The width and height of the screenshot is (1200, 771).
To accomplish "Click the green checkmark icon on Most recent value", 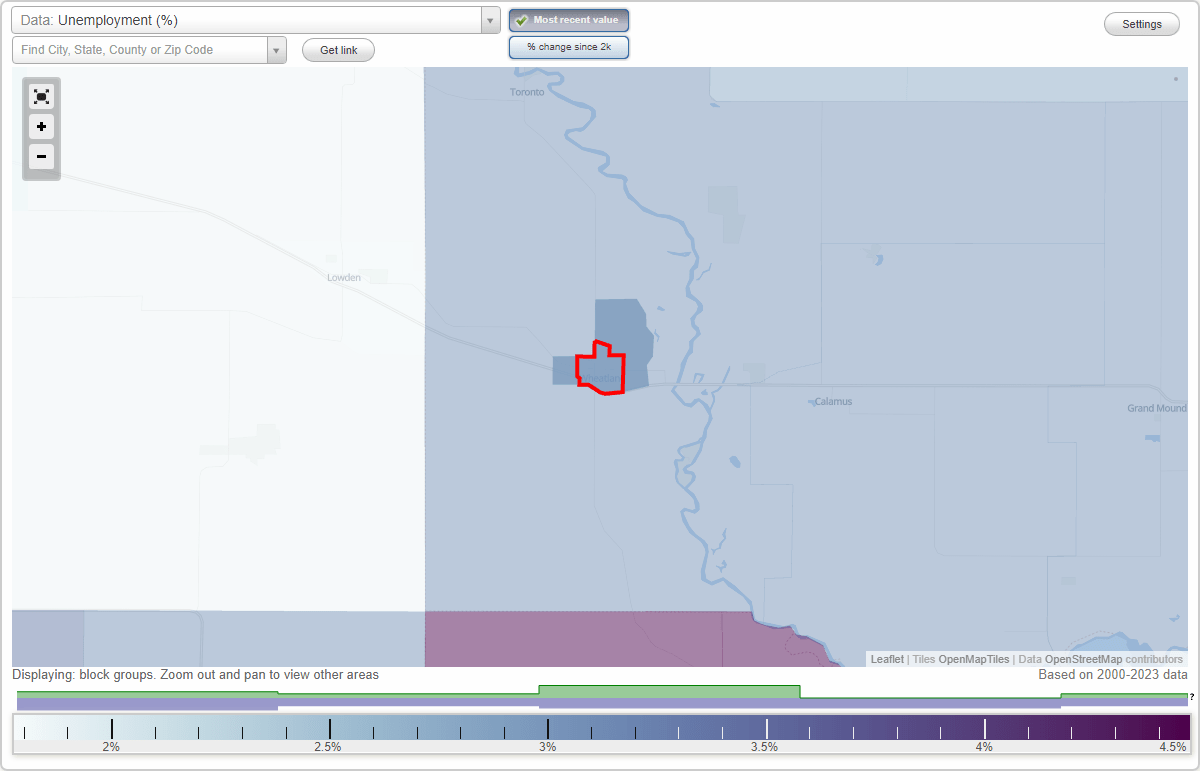I will [521, 19].
